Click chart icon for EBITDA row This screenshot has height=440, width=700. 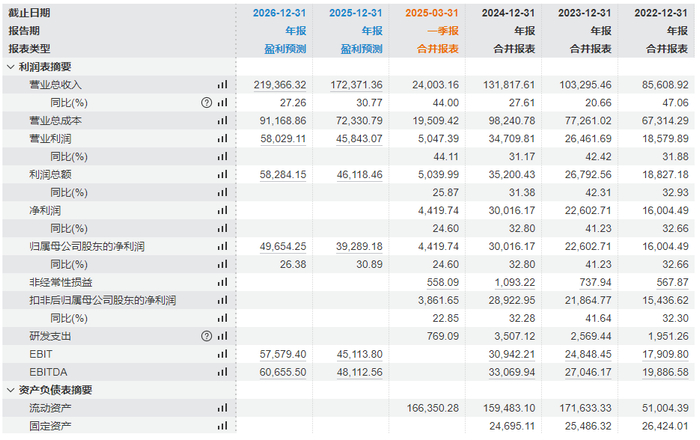point(222,372)
